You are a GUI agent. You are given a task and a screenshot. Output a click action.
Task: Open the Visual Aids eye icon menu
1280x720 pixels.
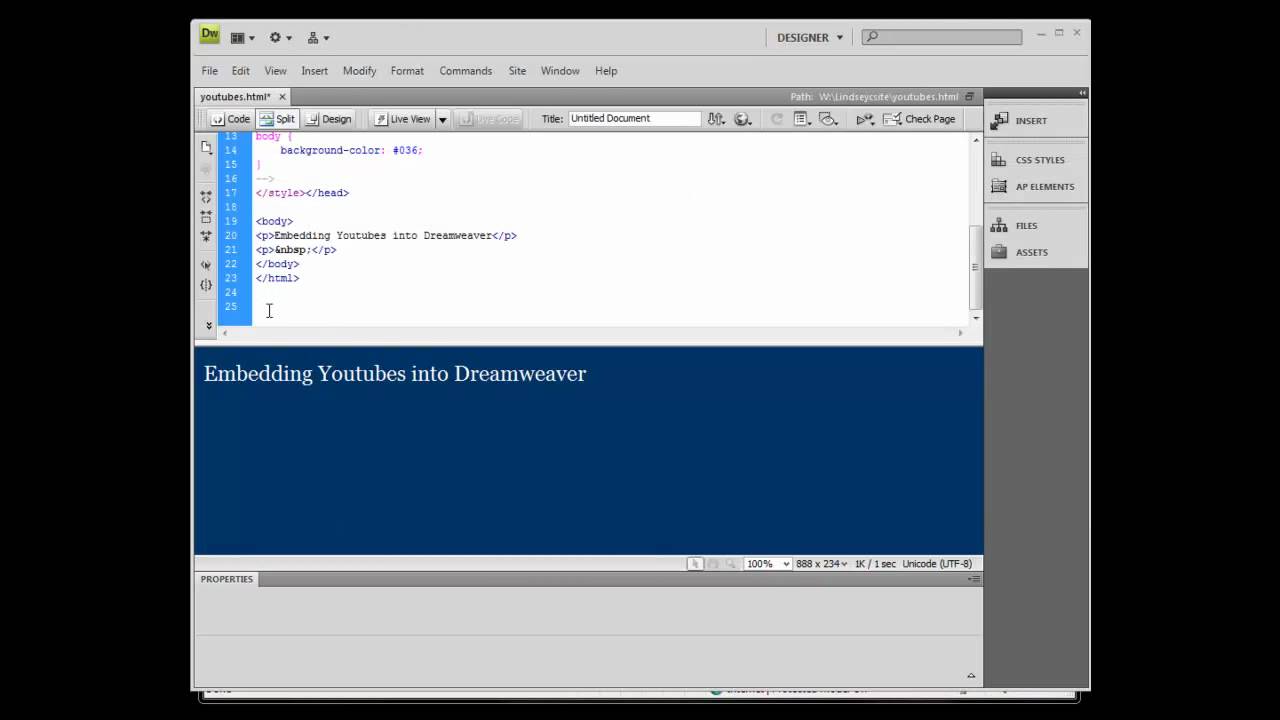[828, 119]
